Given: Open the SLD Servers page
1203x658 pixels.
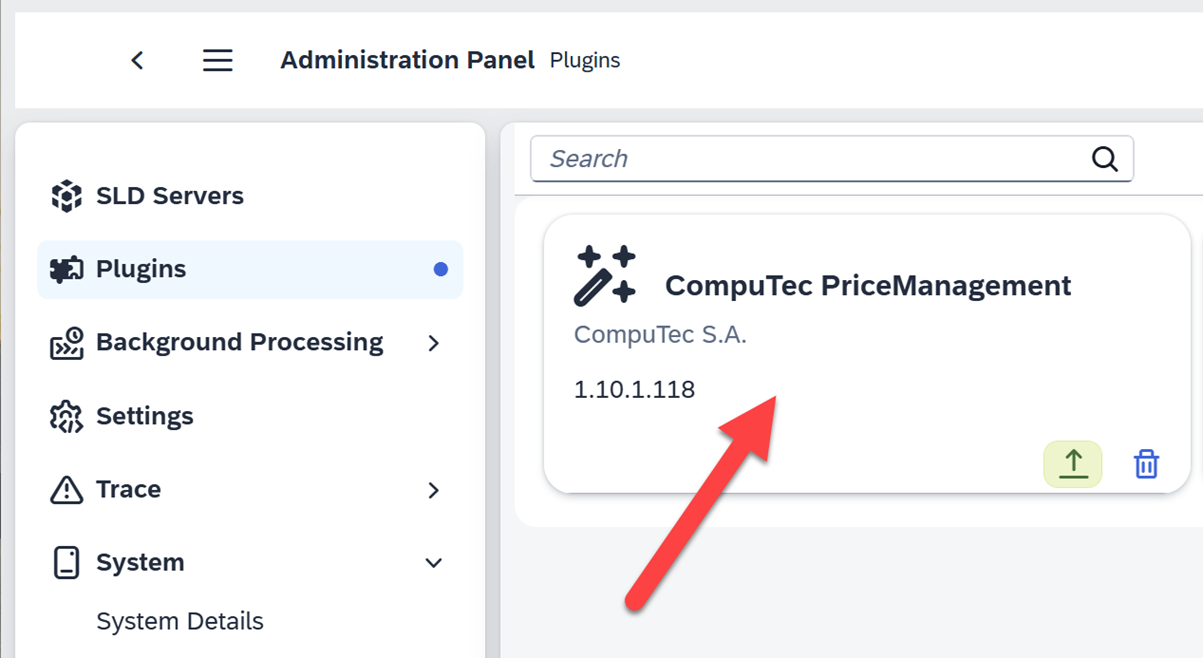Looking at the screenshot, I should pos(169,195).
